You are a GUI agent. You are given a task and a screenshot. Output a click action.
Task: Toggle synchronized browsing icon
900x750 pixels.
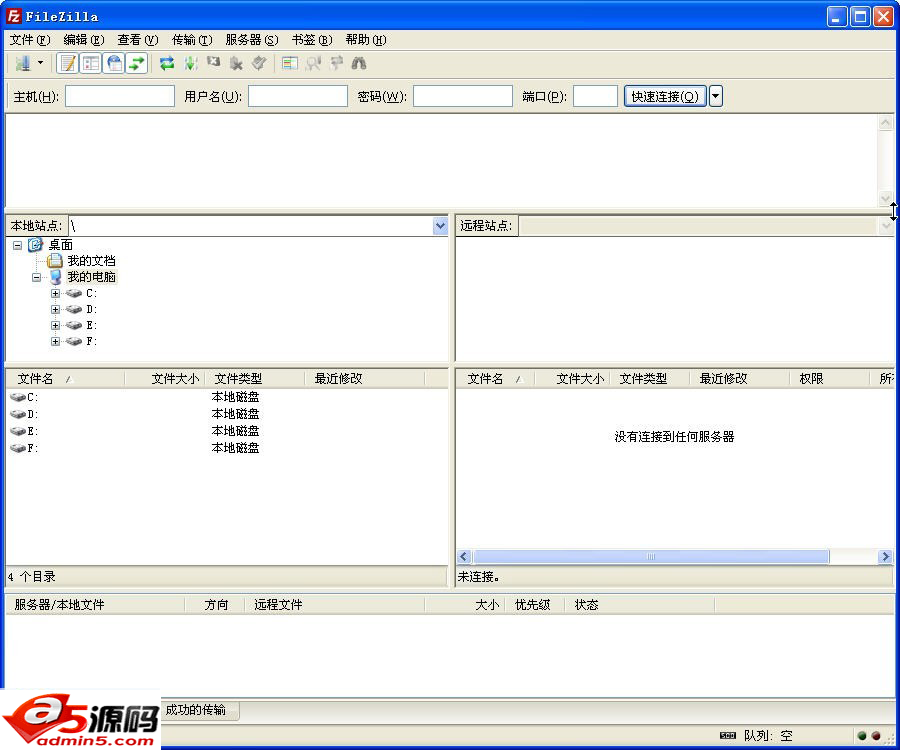coord(336,63)
